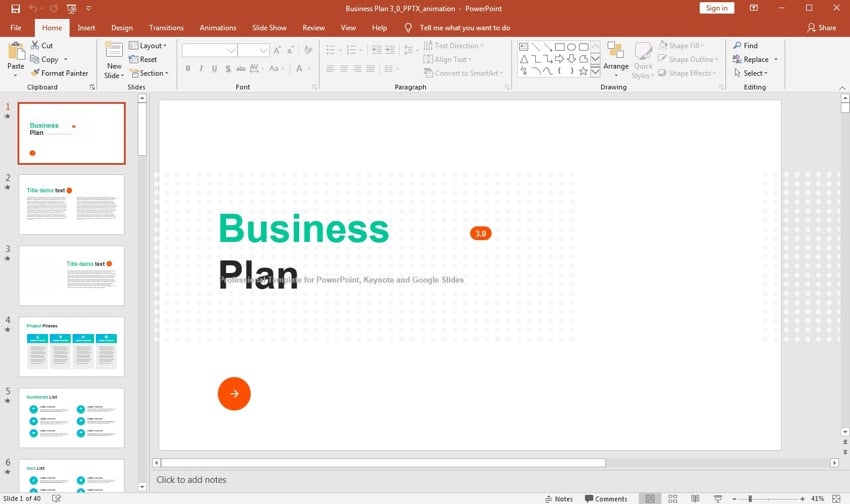This screenshot has width=850, height=504.
Task: Click the Paste clipboard icon
Action: 15,56
